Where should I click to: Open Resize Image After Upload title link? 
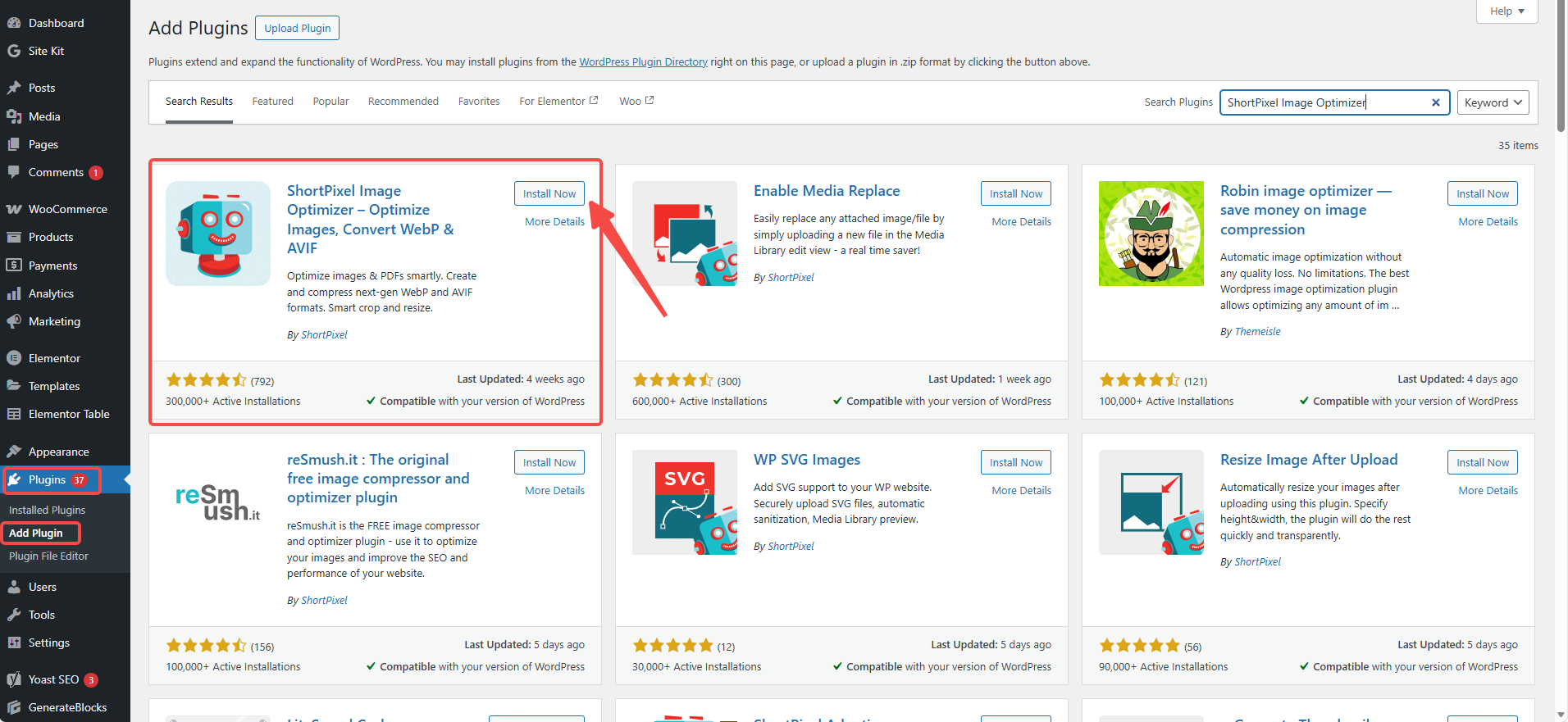(x=1309, y=460)
